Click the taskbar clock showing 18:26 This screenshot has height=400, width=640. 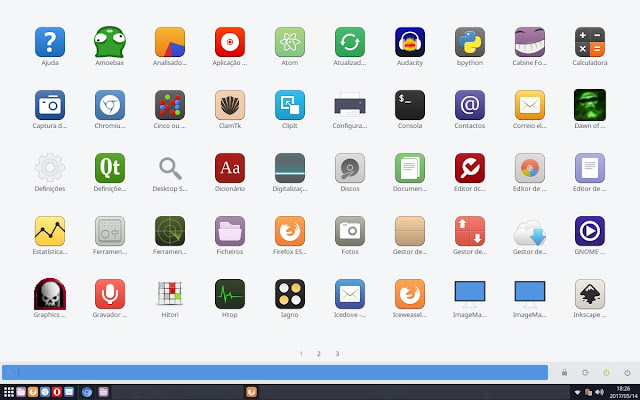point(623,392)
